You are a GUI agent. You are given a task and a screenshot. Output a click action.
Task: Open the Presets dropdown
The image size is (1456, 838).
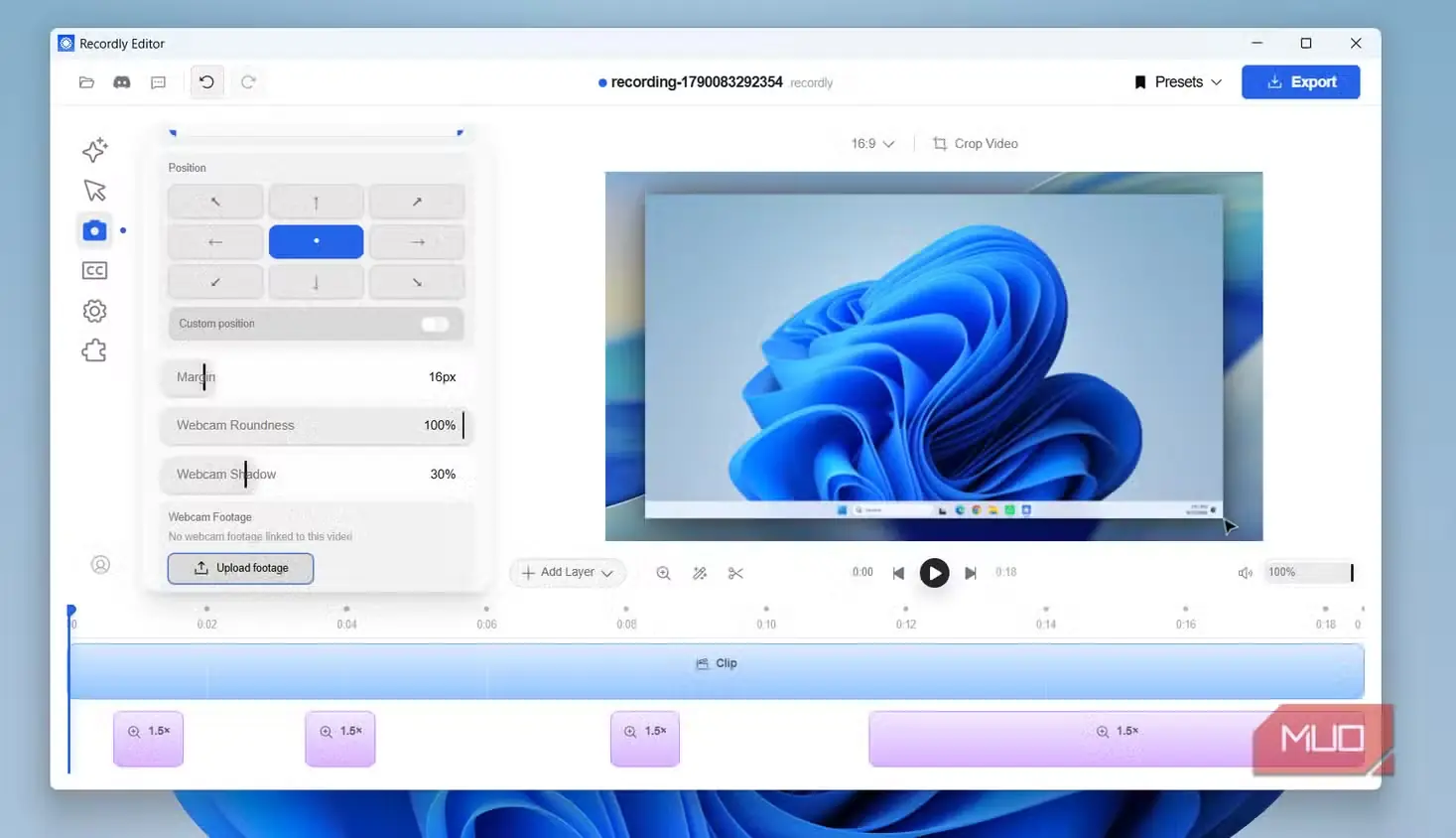pyautogui.click(x=1178, y=82)
